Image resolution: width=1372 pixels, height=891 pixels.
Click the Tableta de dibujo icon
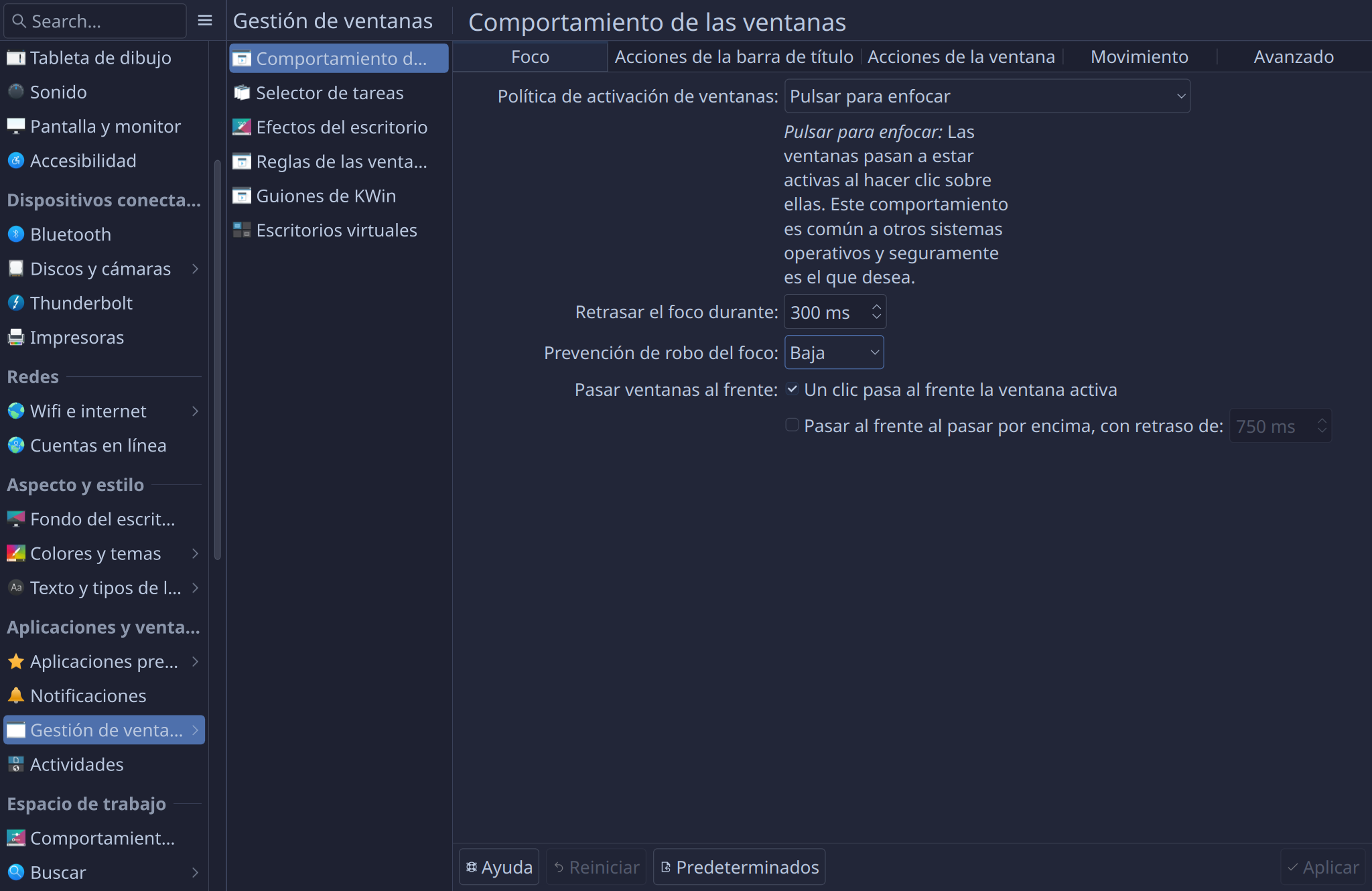click(x=16, y=58)
